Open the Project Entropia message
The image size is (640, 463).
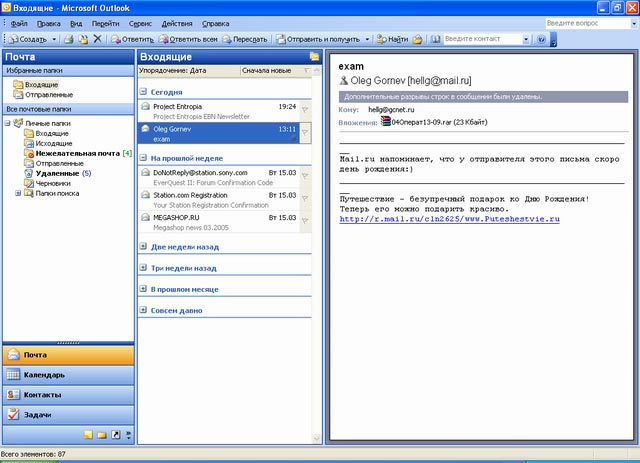coord(219,111)
